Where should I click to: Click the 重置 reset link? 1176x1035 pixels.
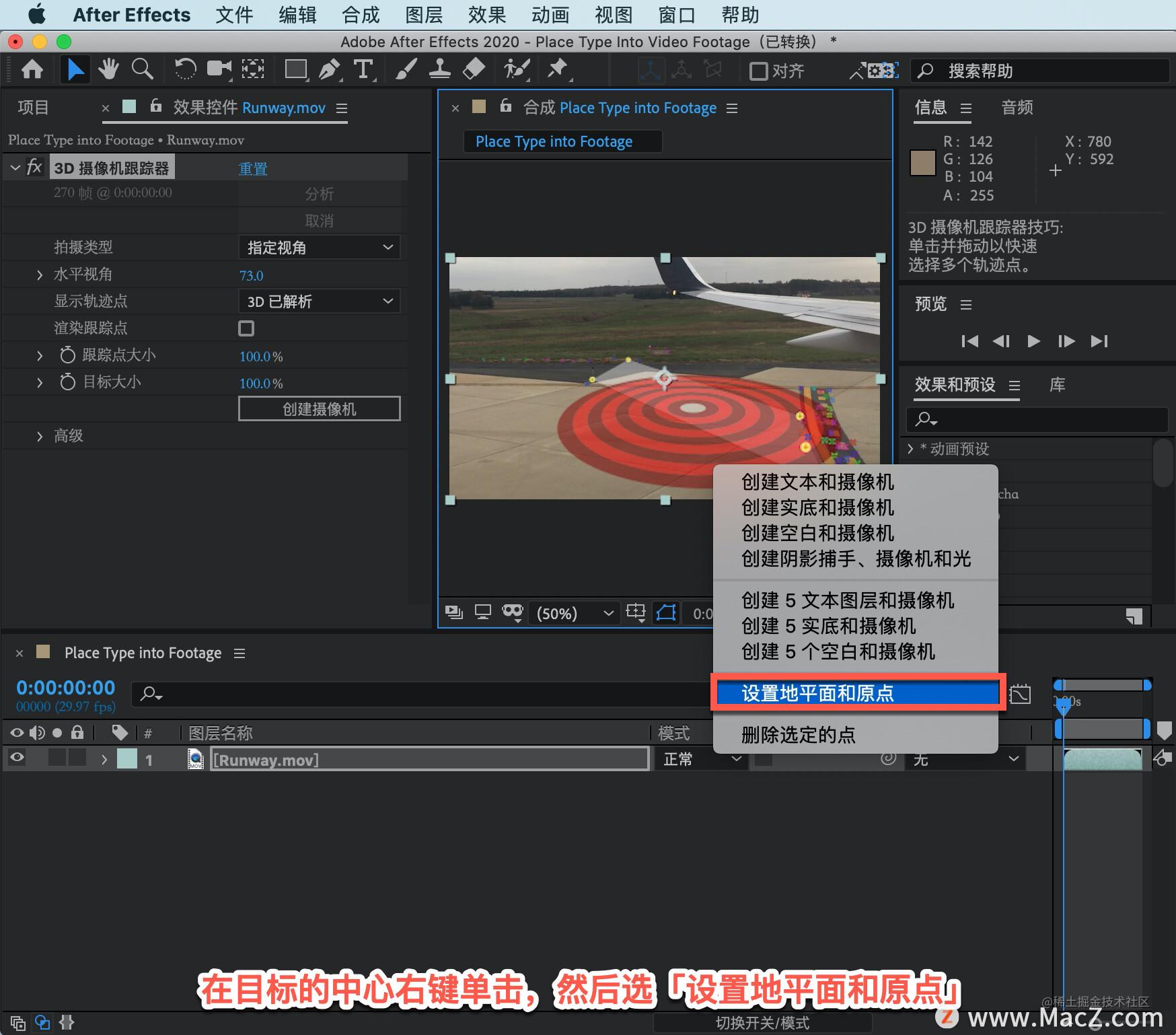(253, 168)
